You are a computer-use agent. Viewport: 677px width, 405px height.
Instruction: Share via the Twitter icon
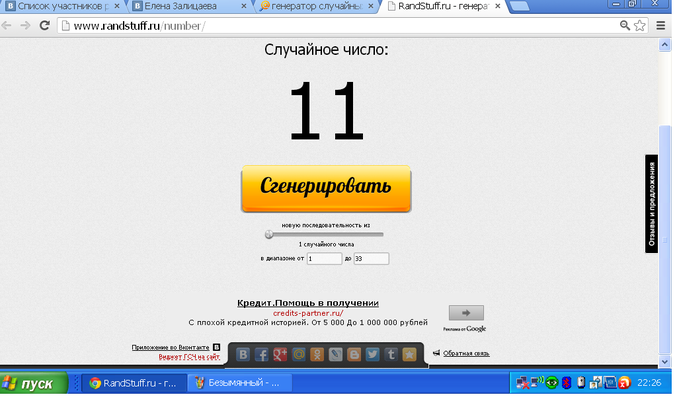pos(372,354)
